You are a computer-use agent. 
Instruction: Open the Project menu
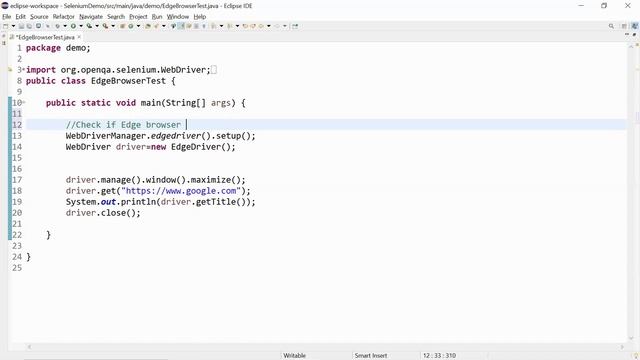coord(138,17)
